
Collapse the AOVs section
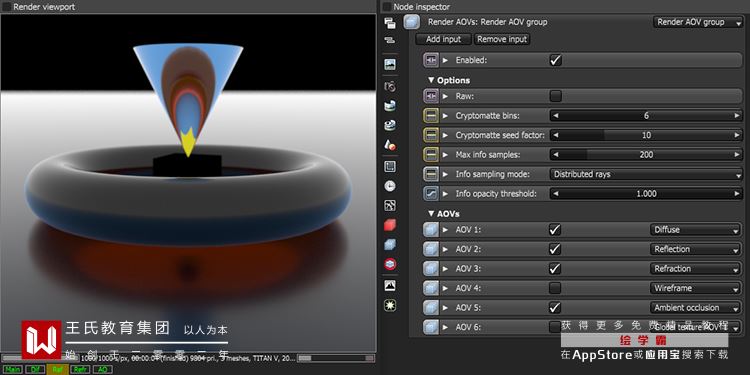431,214
